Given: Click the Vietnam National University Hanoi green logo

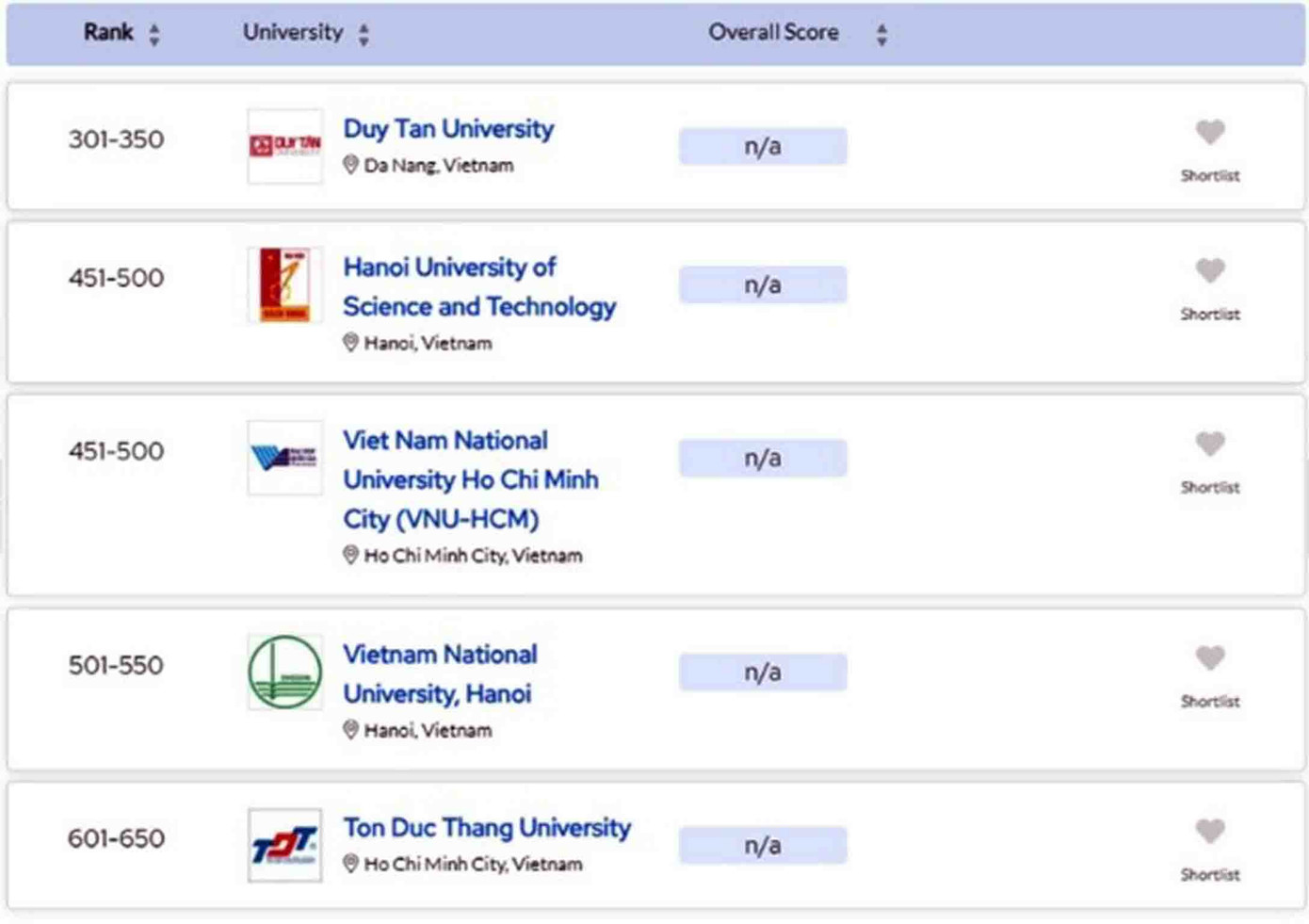Looking at the screenshot, I should (284, 673).
